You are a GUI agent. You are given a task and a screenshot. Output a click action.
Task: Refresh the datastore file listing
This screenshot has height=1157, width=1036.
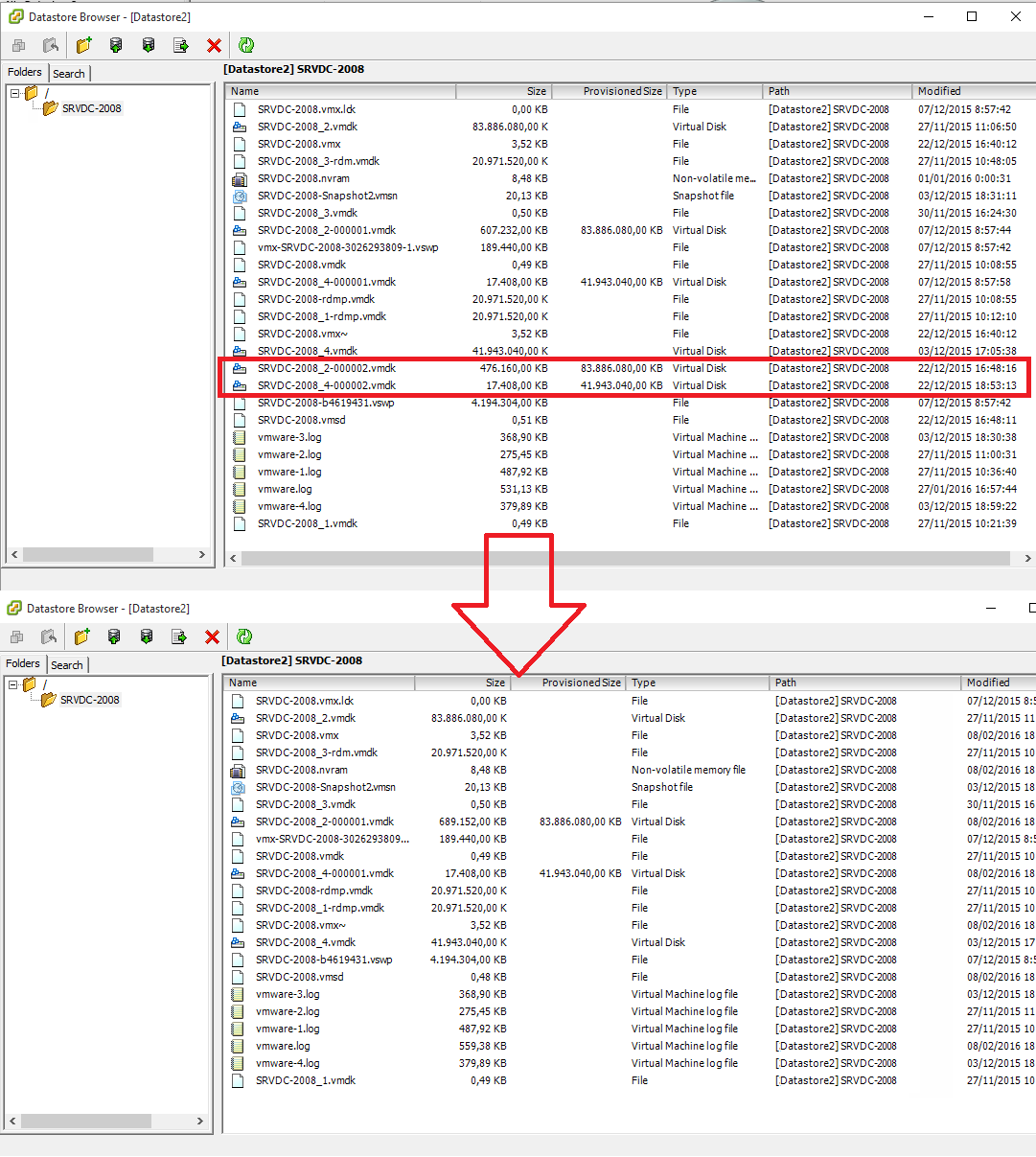point(245,45)
